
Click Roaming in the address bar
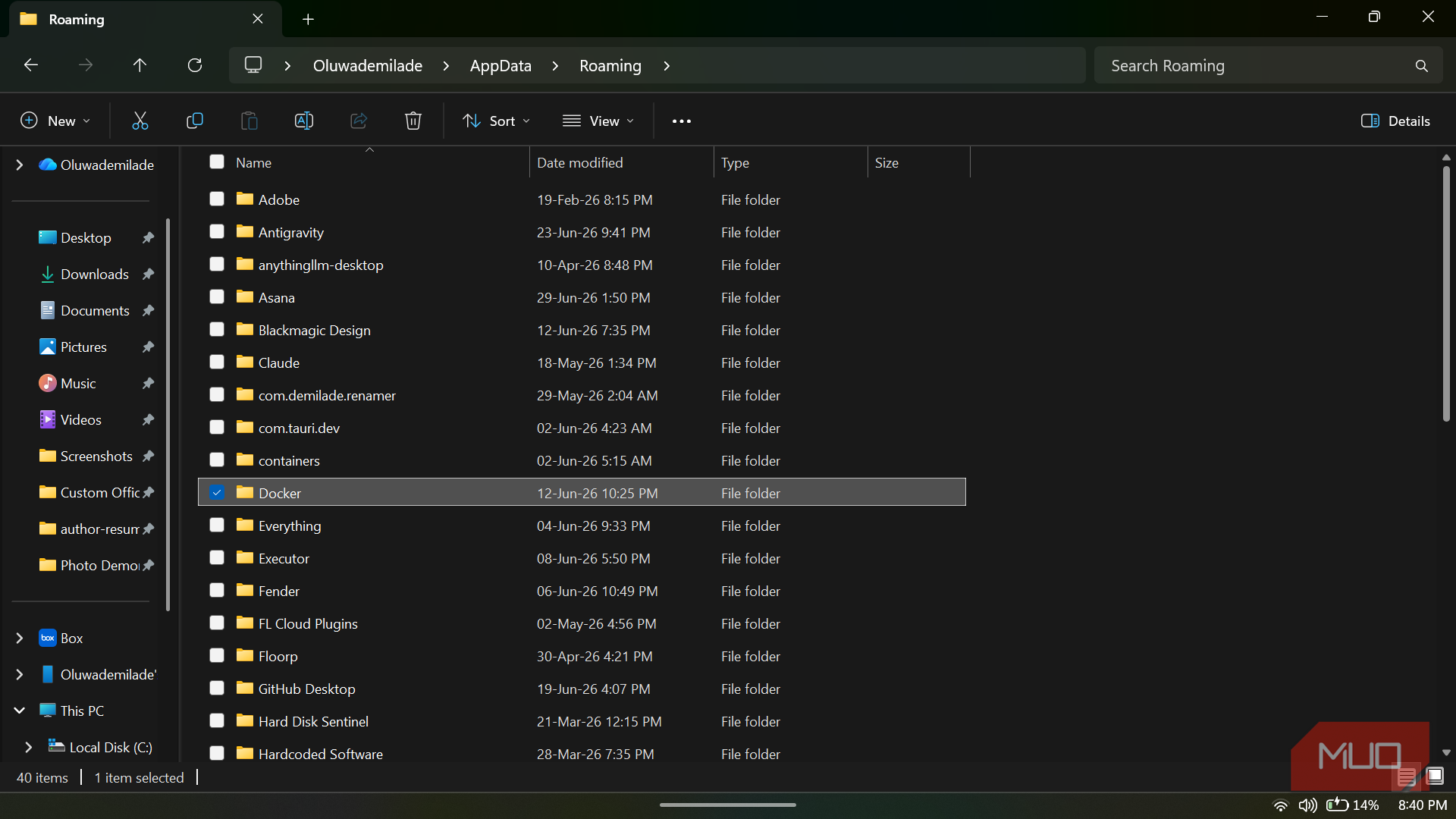(610, 66)
